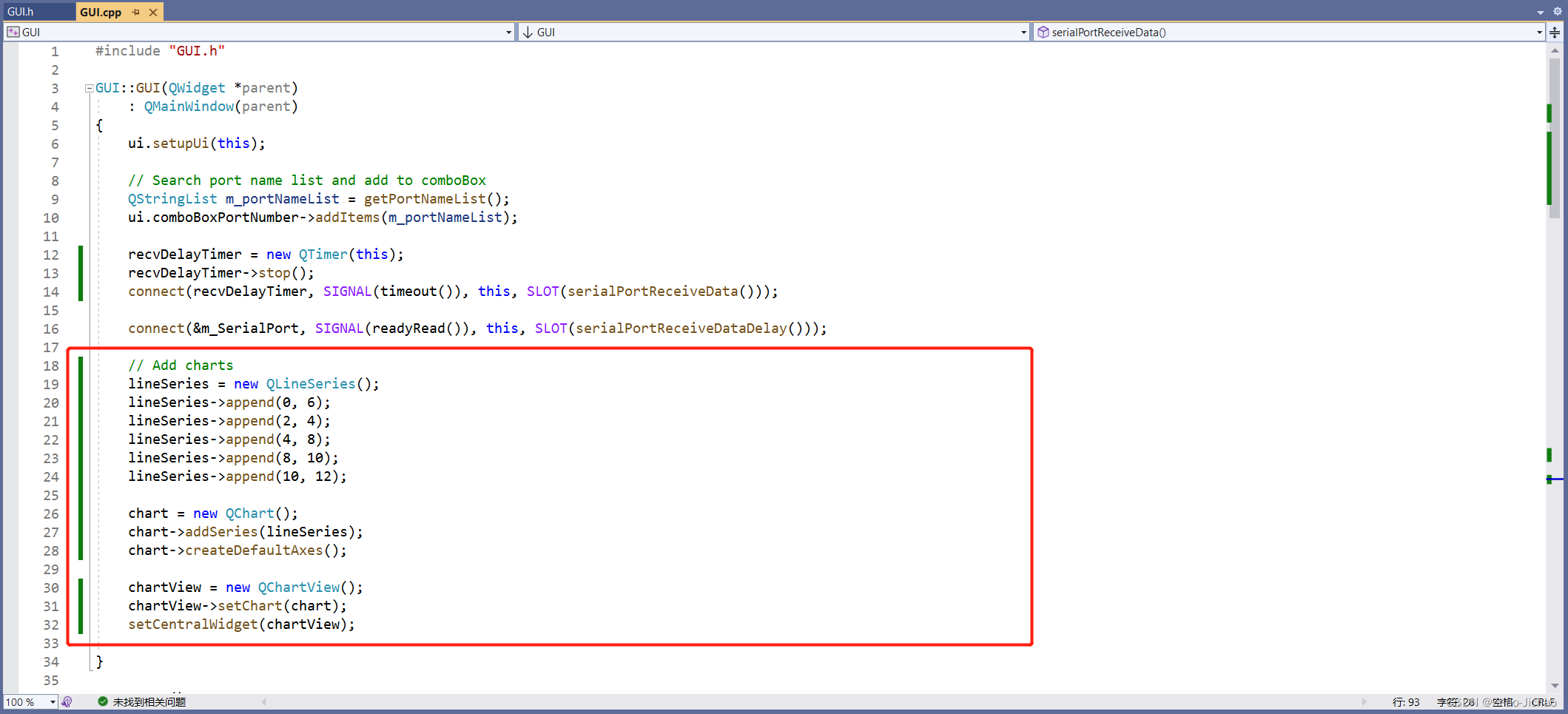The image size is (1568, 714).
Task: Click the QMainWindow base class name
Action: pos(189,106)
